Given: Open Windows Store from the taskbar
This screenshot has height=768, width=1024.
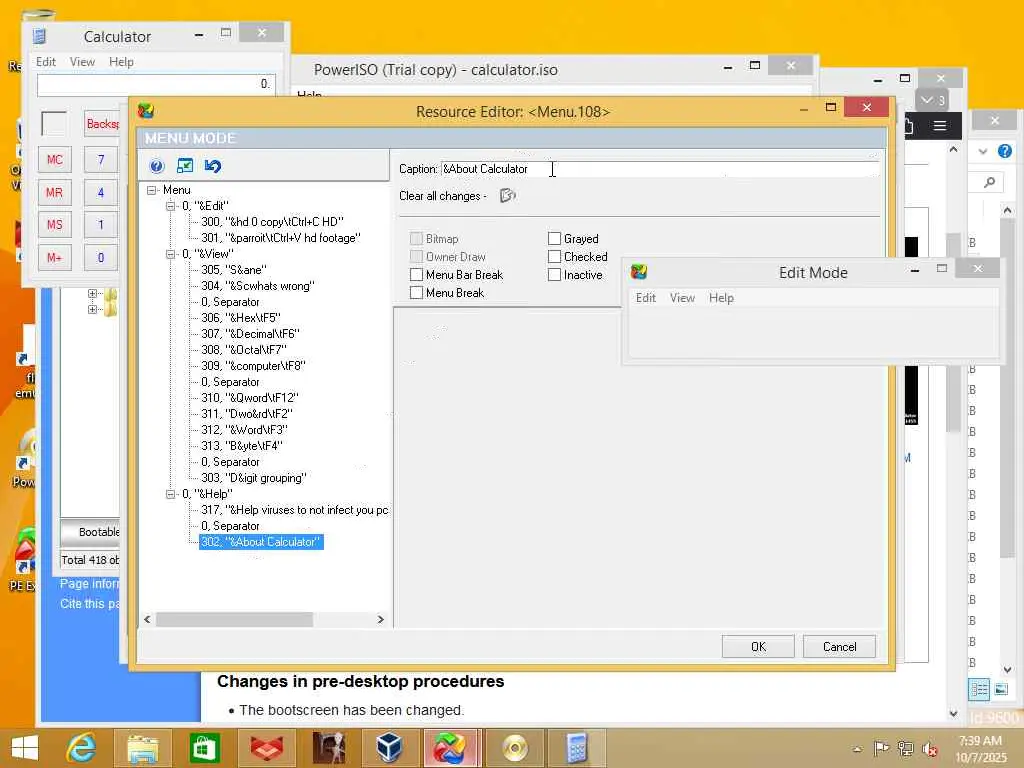Looking at the screenshot, I should coord(204,748).
